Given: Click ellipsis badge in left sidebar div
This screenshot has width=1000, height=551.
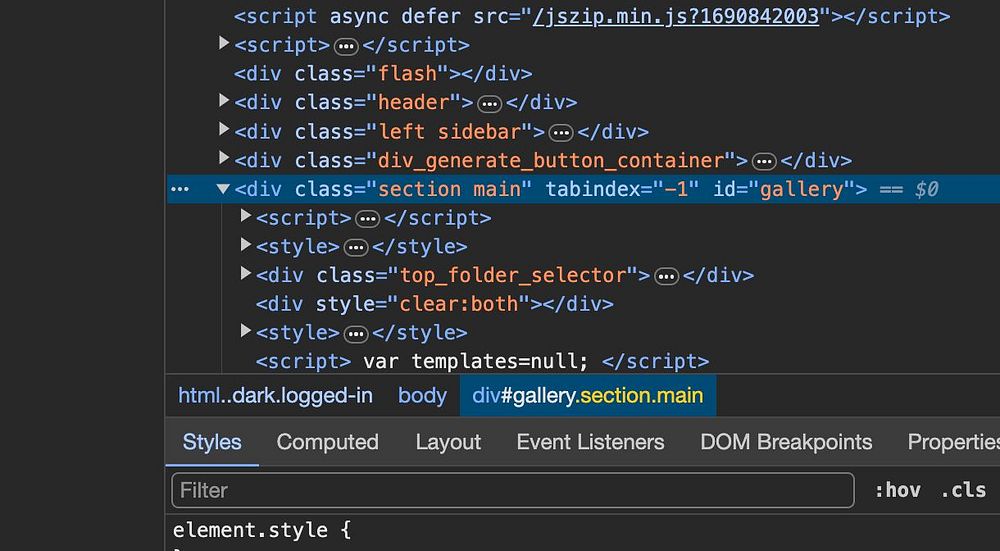Looking at the screenshot, I should 561,133.
